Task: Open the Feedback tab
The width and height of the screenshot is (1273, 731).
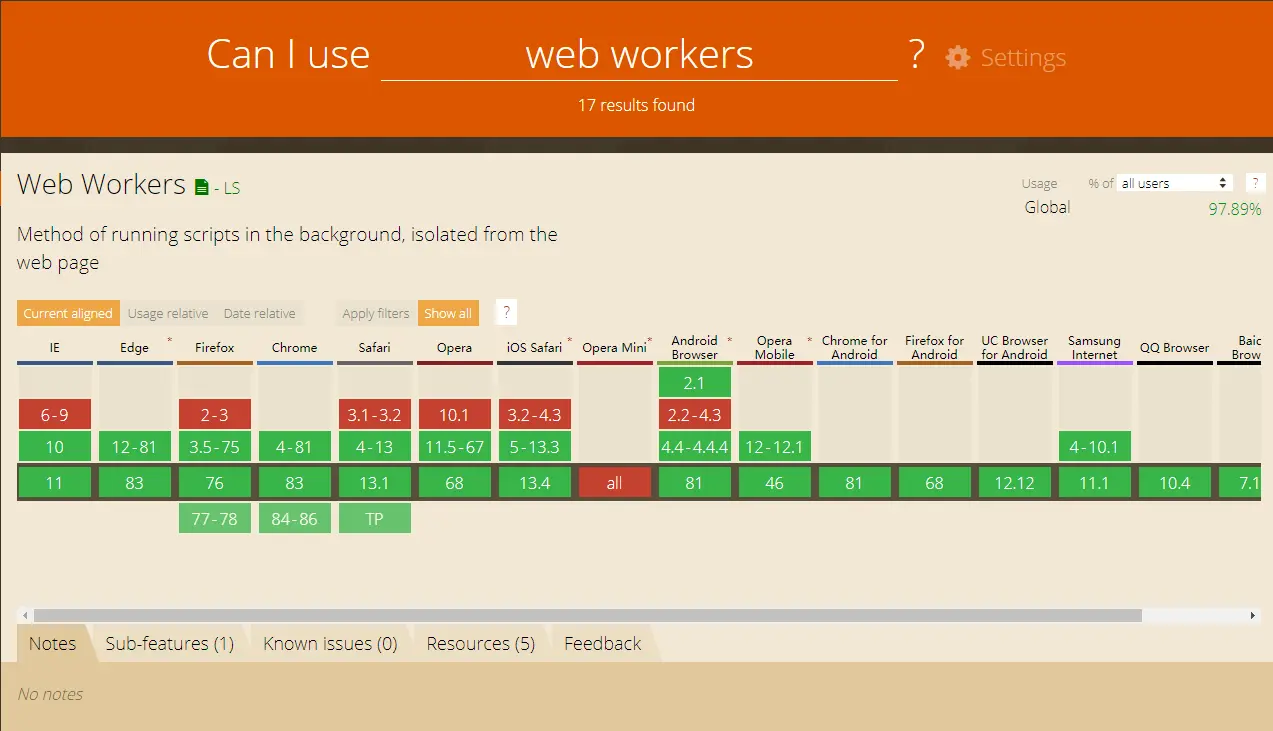Action: [x=603, y=643]
